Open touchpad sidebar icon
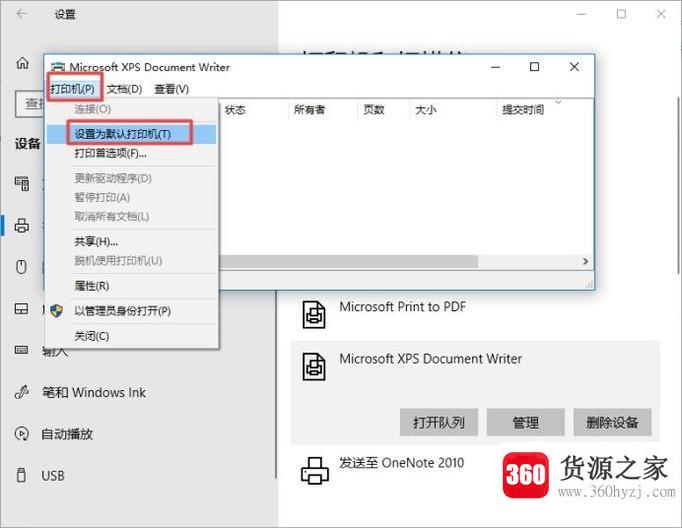This screenshot has height=528, width=682. (x=21, y=309)
